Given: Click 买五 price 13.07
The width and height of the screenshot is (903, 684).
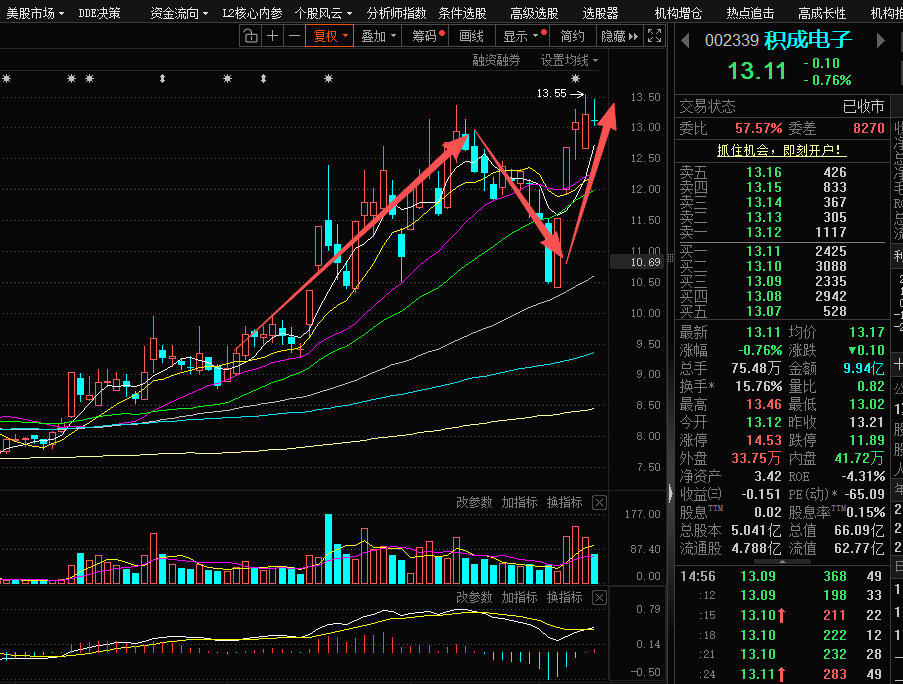Looking at the screenshot, I should point(764,311).
